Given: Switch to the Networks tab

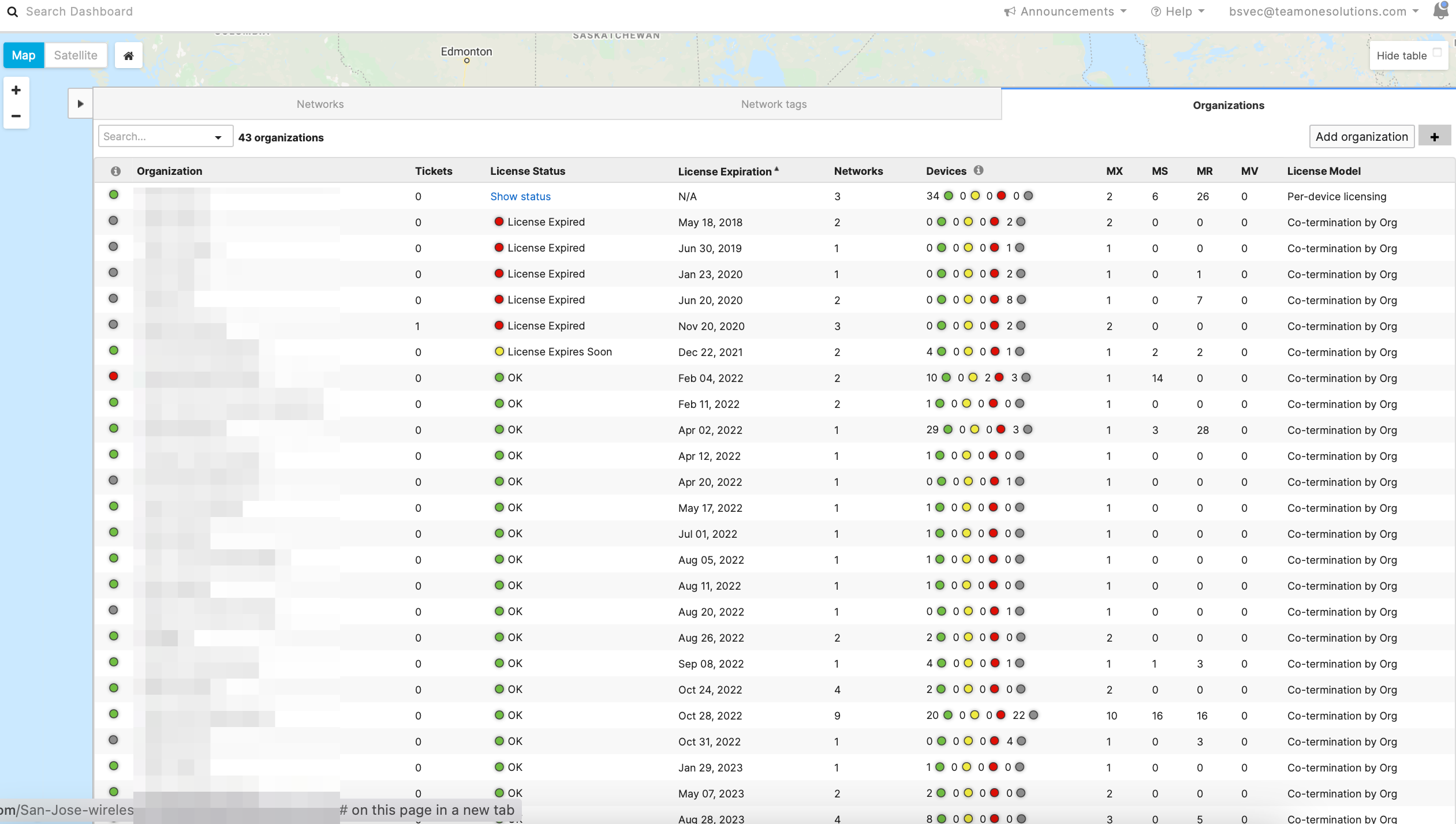Looking at the screenshot, I should [x=319, y=104].
